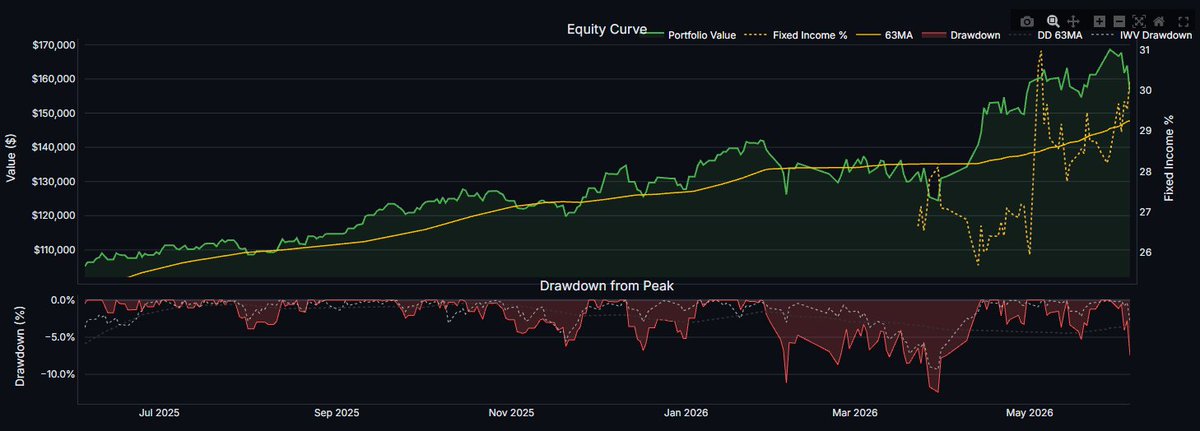Click the 29 tick on right axis

click(1146, 130)
